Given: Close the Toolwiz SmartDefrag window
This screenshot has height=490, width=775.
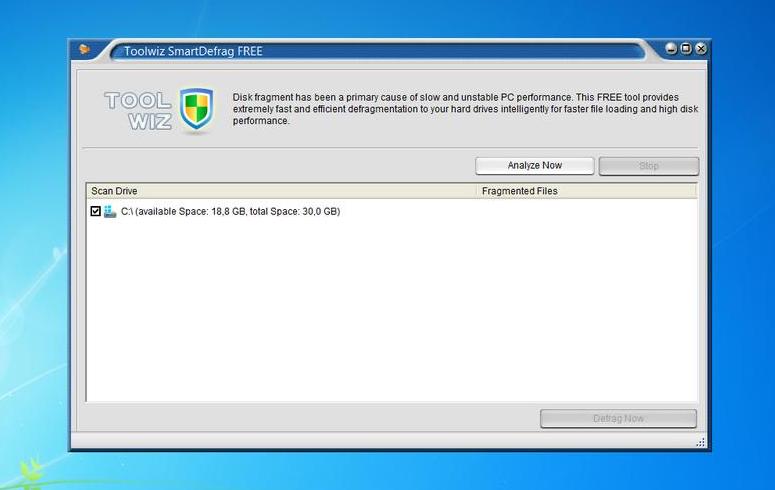Looking at the screenshot, I should 700,48.
